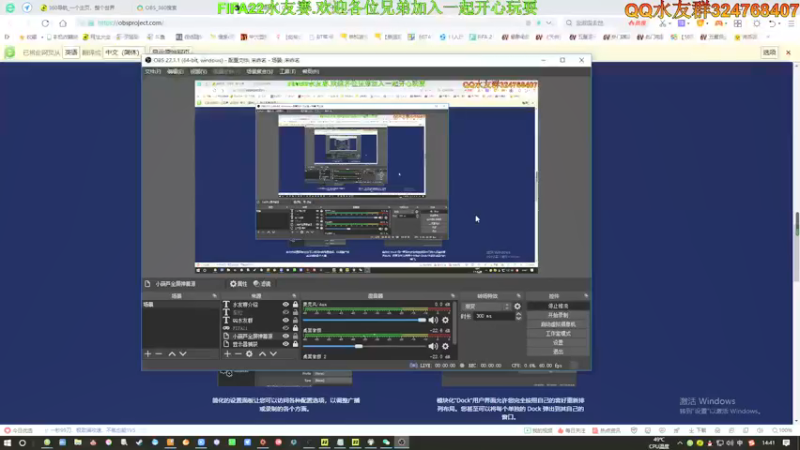The height and width of the screenshot is (450, 800).
Task: Add a new scene with the plus icon
Action: click(x=148, y=354)
